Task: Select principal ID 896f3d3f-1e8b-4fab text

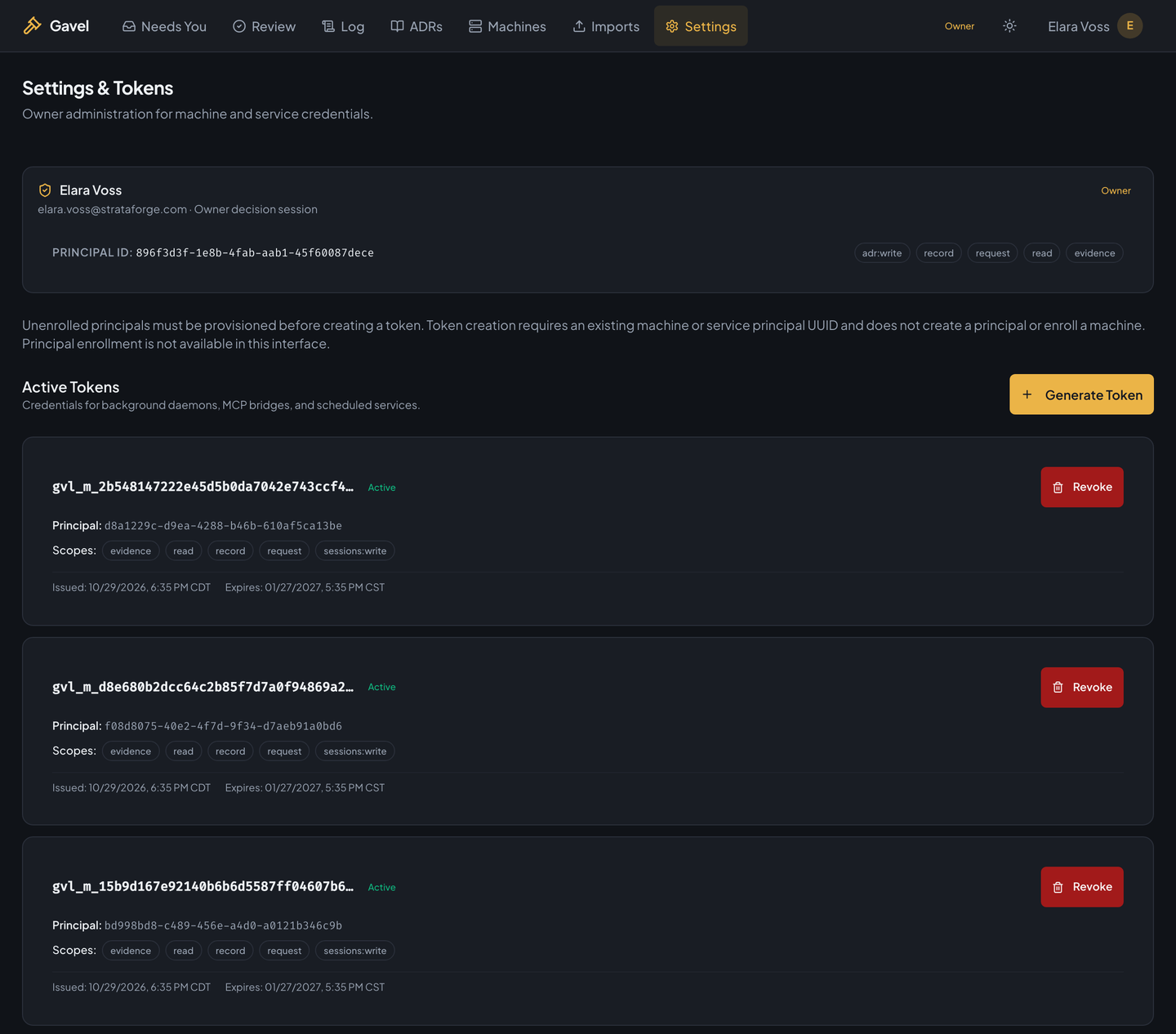Action: click(x=255, y=253)
